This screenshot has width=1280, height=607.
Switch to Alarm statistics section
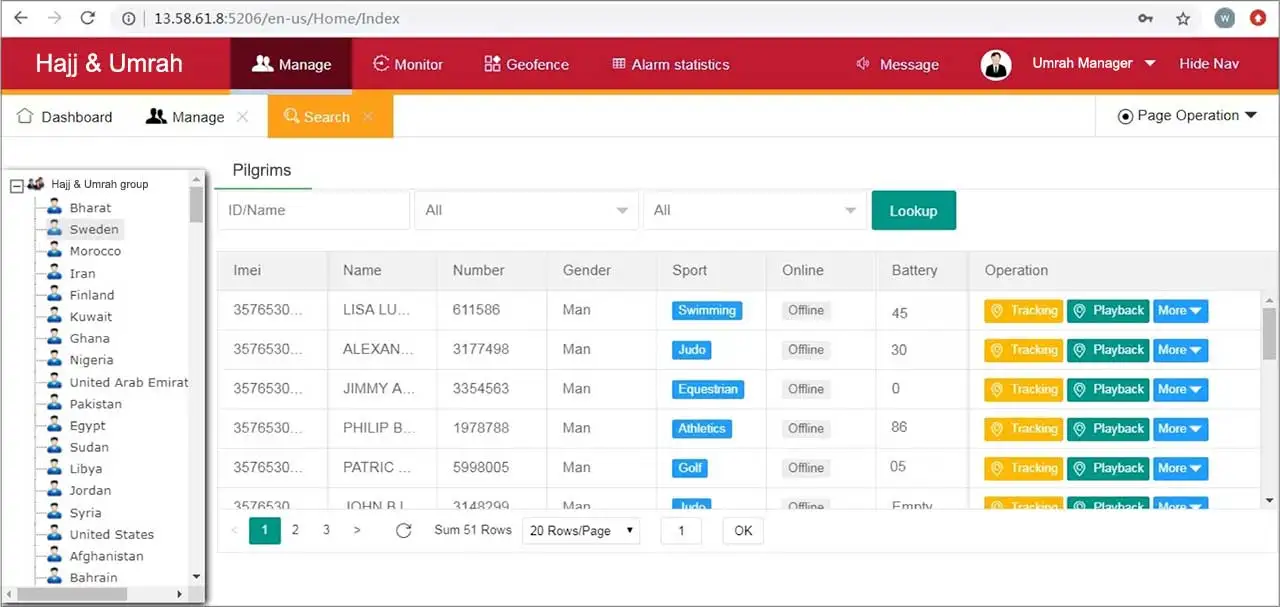click(670, 64)
